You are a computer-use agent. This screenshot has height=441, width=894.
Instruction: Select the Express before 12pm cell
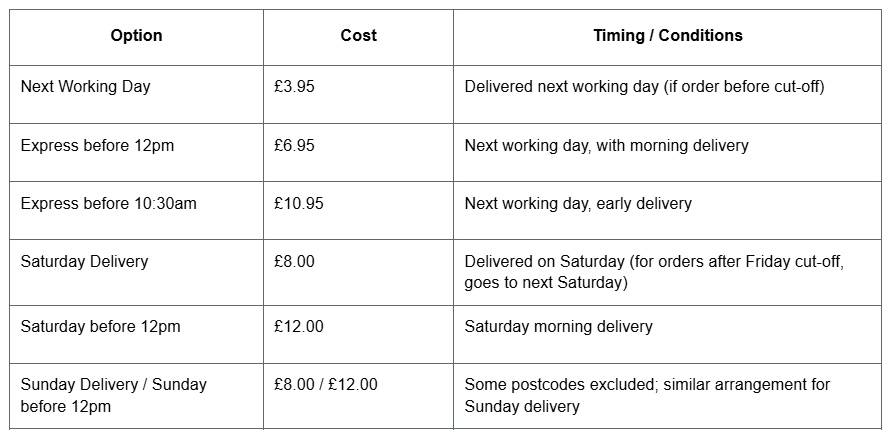[x=97, y=146]
